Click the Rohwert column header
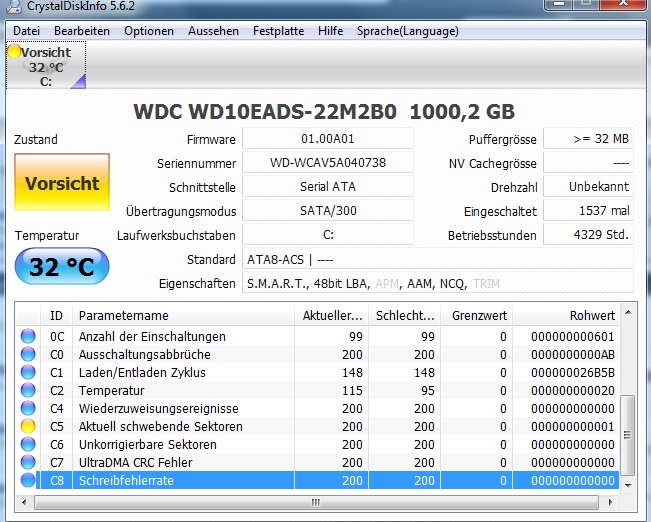The image size is (651, 522). 566,316
